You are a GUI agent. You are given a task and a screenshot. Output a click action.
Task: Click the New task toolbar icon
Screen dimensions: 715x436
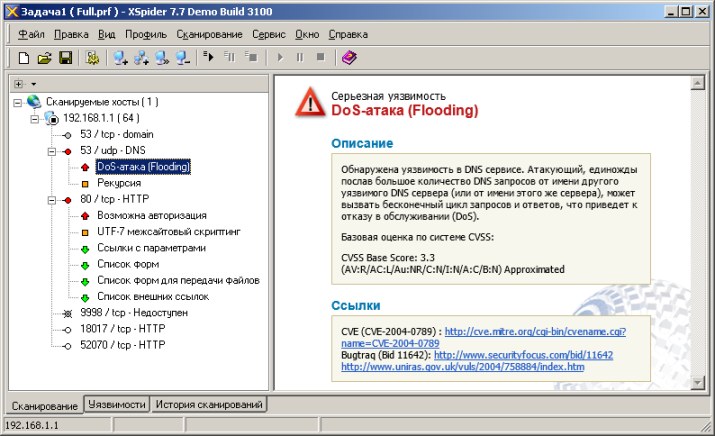tap(24, 58)
